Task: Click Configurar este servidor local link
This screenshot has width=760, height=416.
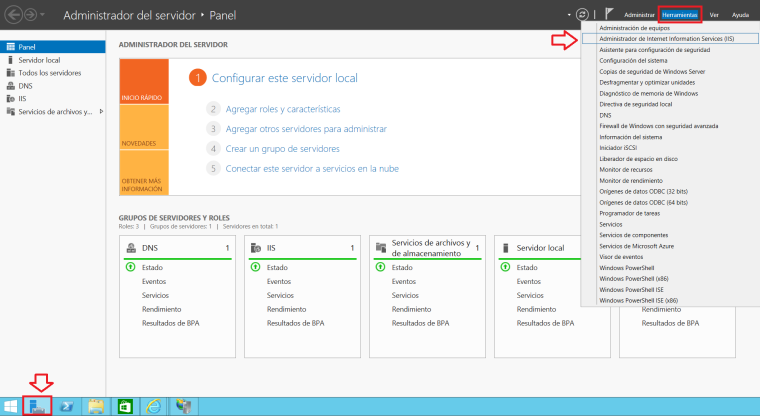Action: (284, 78)
